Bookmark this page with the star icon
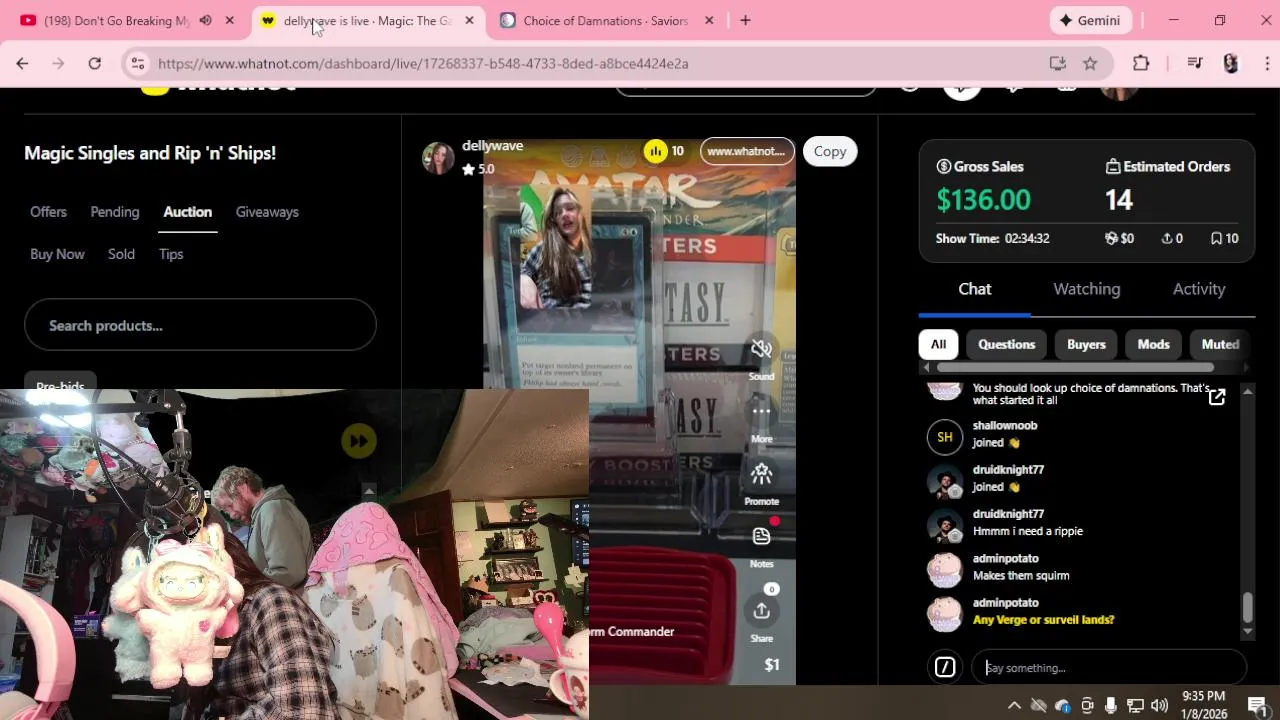1280x720 pixels. pyautogui.click(x=1090, y=63)
